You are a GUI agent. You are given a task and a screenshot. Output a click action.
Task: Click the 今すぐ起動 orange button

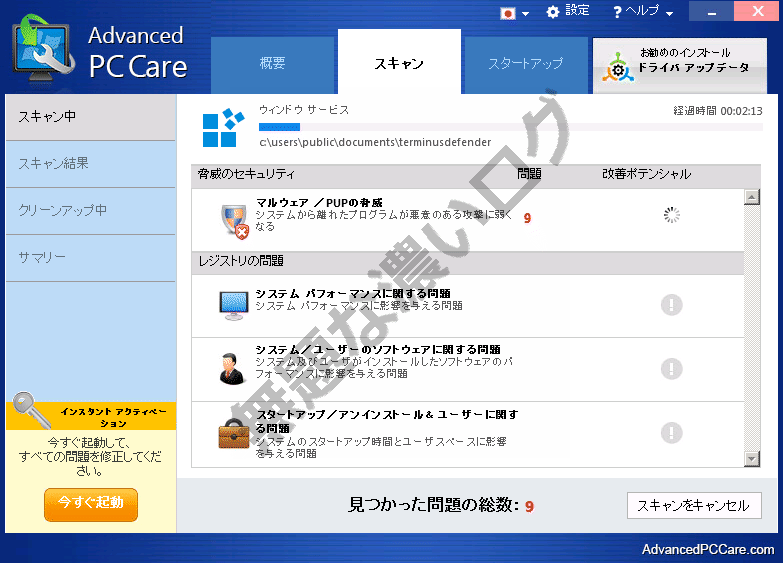91,505
